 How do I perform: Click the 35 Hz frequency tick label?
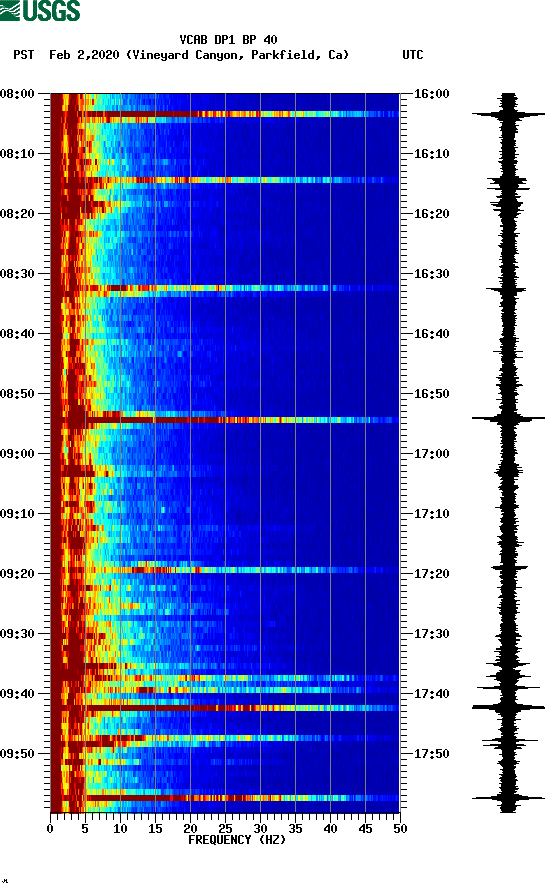coord(295,829)
